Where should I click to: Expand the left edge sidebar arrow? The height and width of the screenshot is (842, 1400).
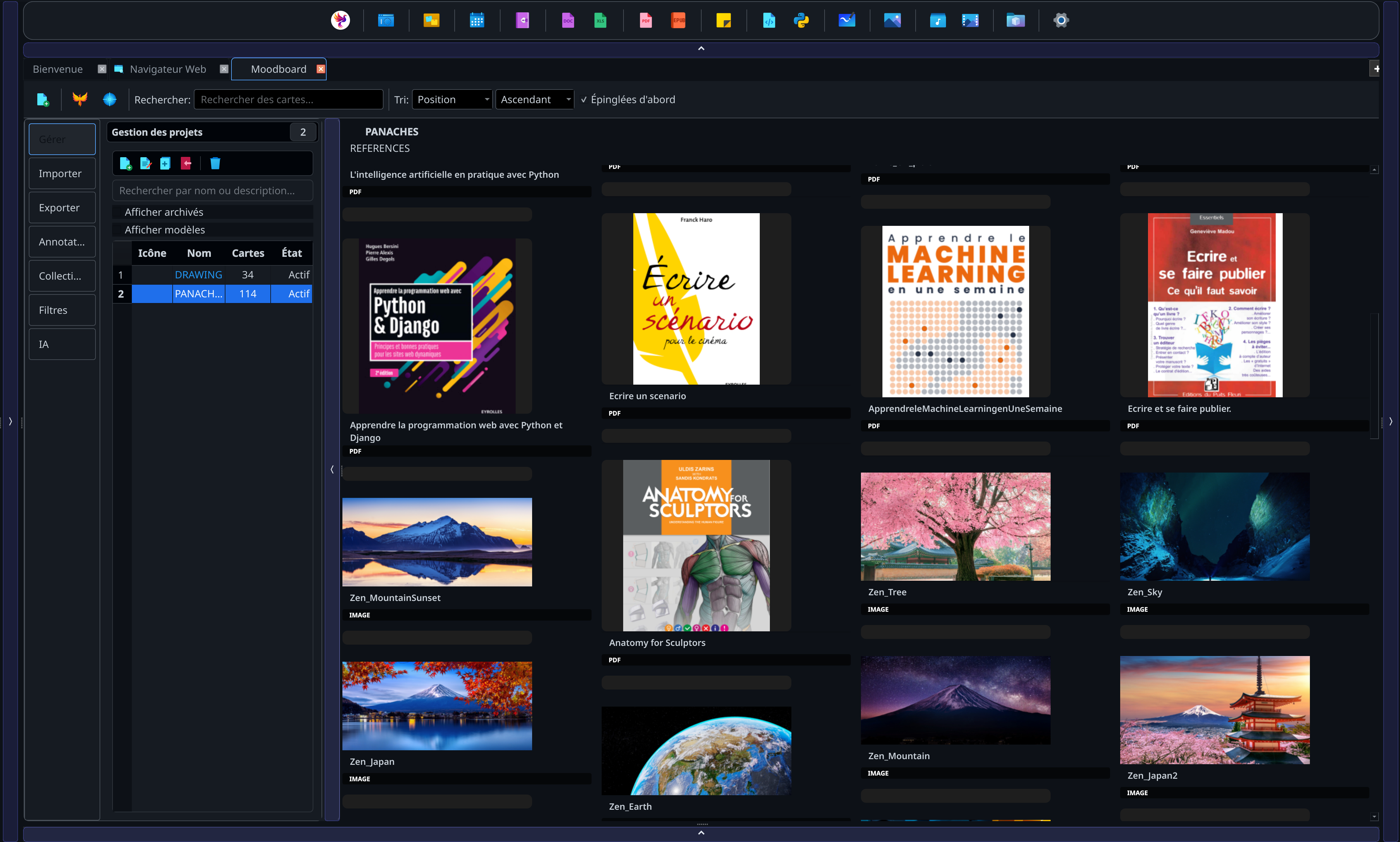coord(10,421)
